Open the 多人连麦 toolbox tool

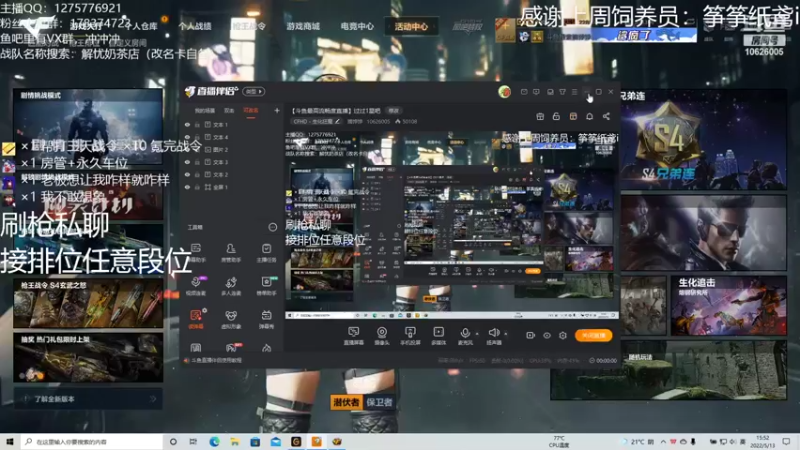click(231, 286)
